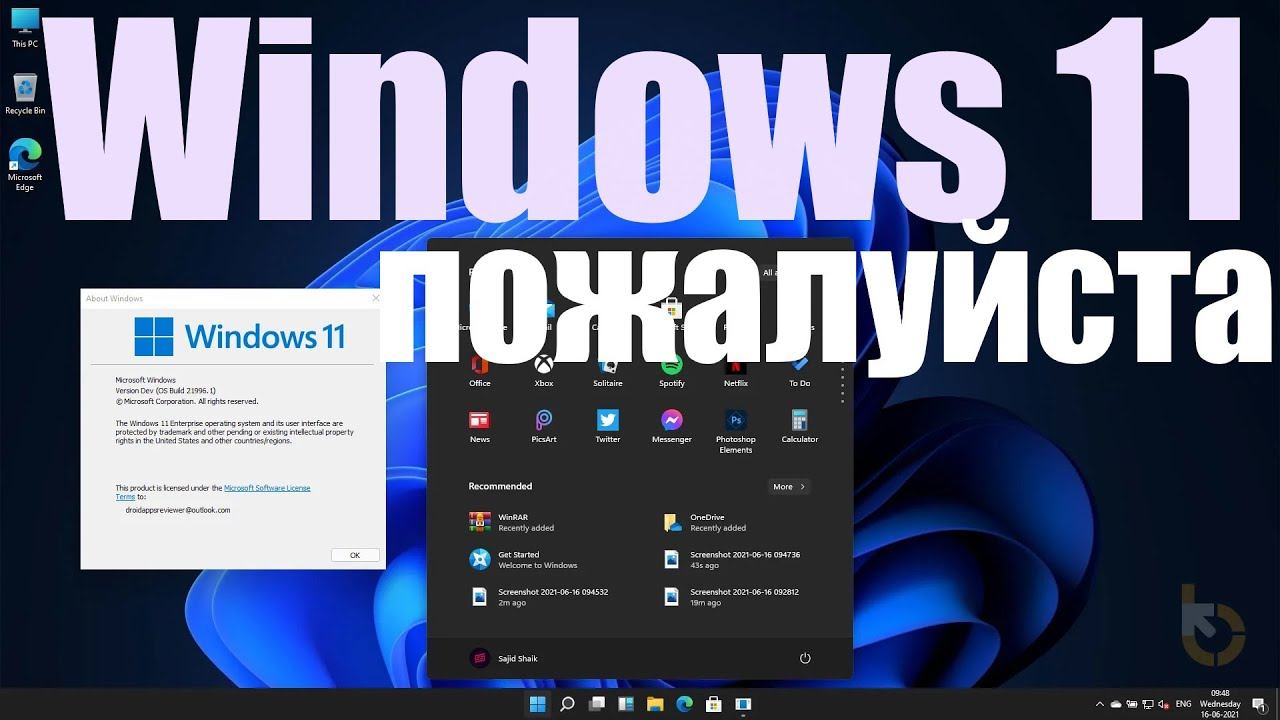The height and width of the screenshot is (720, 1280).
Task: Click the power button in Start menu
Action: (x=805, y=658)
